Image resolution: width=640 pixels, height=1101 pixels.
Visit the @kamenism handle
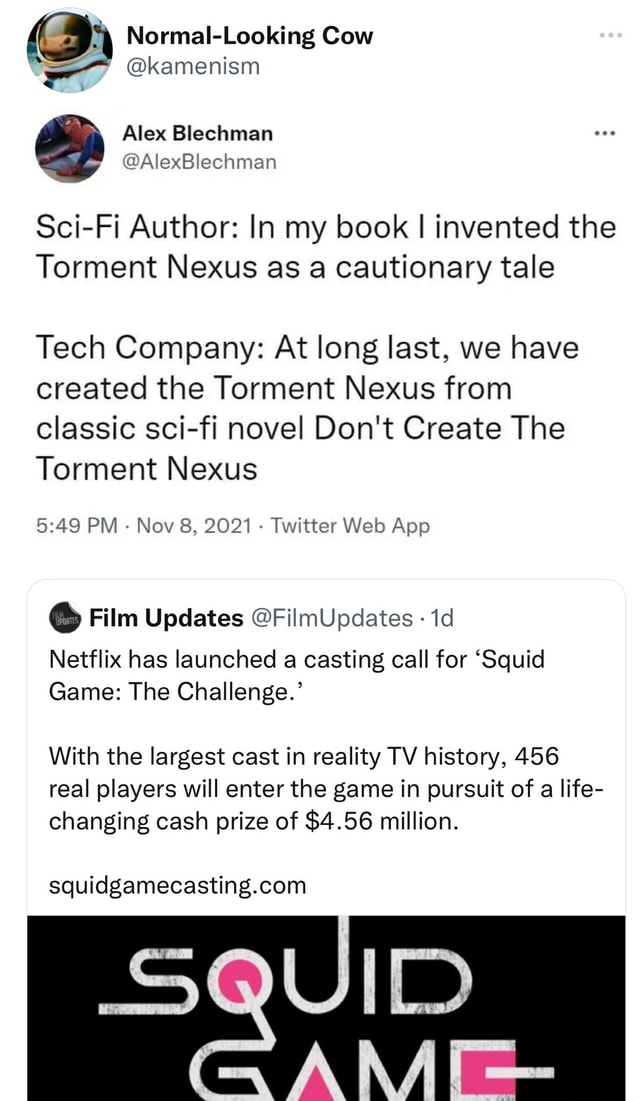193,66
